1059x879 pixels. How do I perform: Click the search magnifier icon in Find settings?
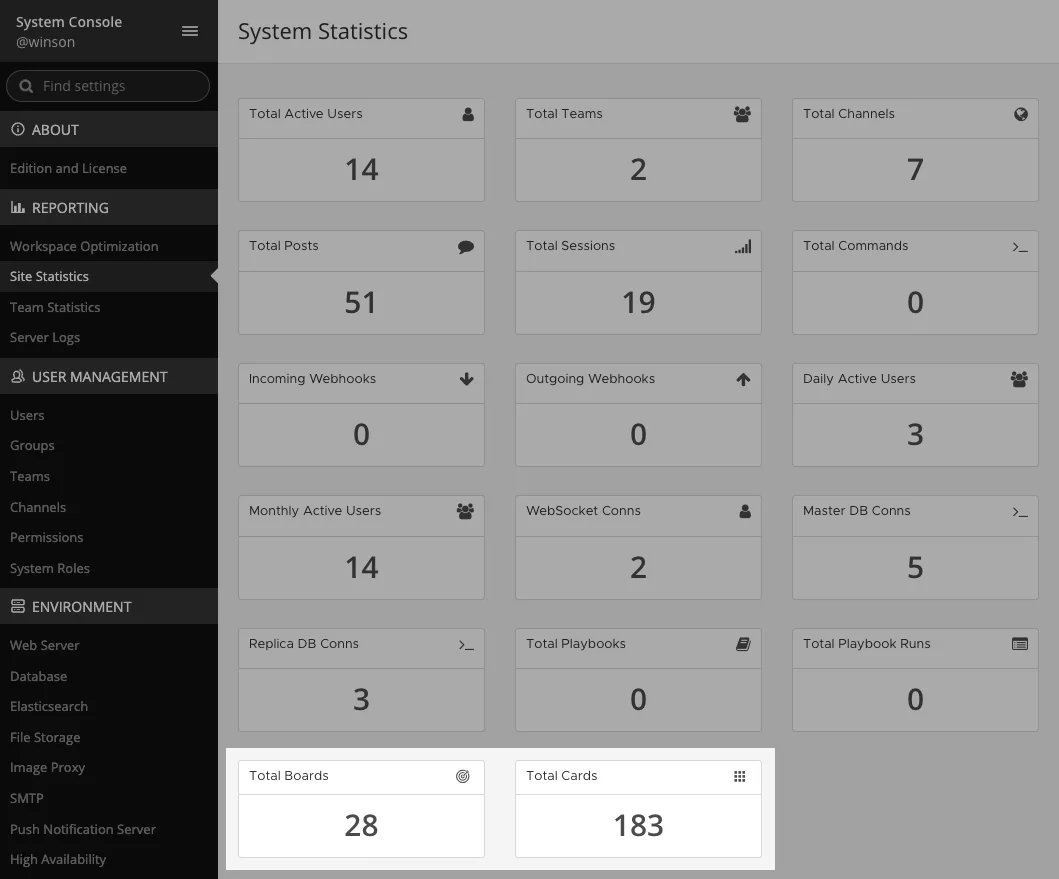click(x=26, y=86)
